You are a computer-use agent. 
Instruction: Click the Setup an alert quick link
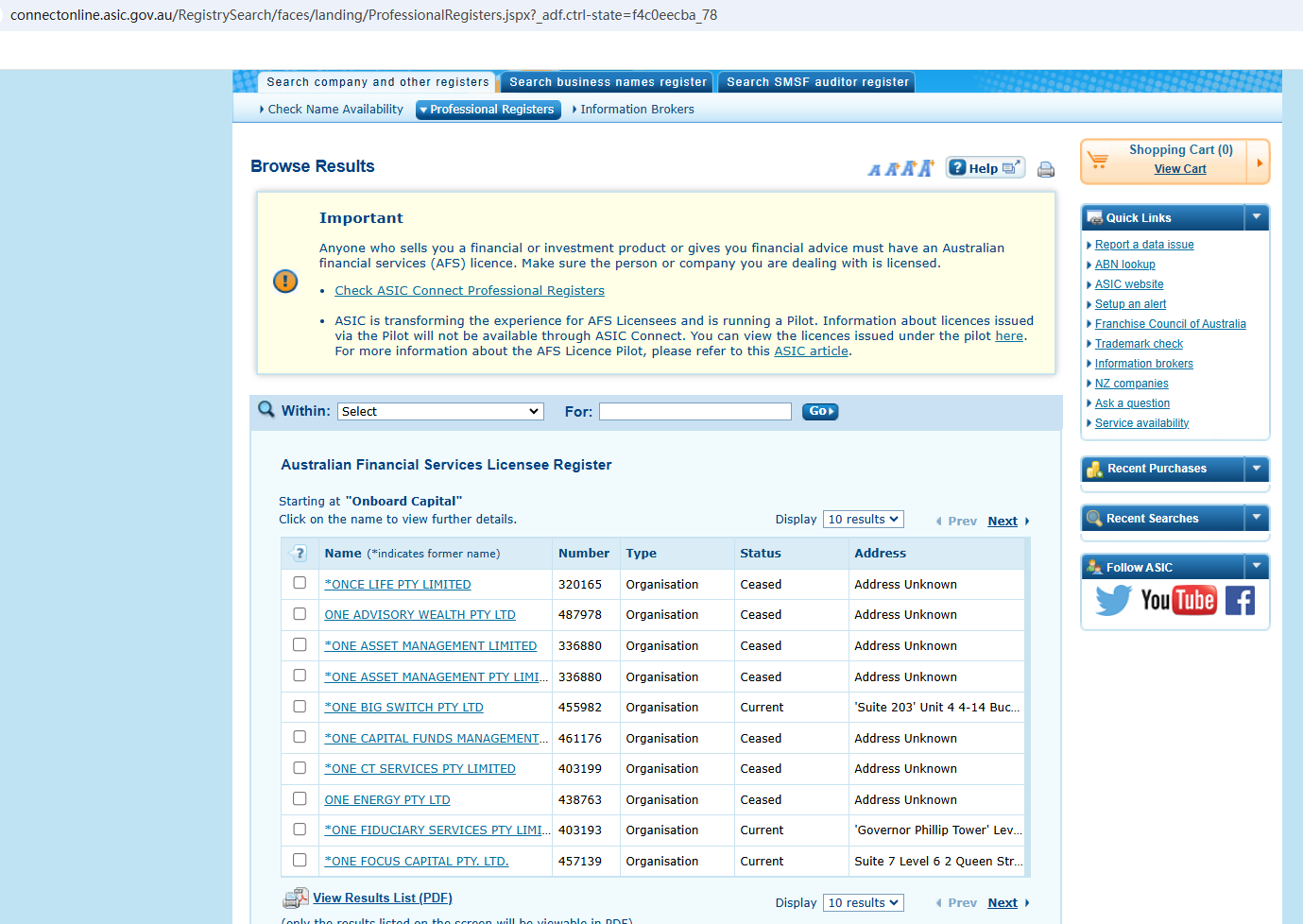(x=1130, y=304)
